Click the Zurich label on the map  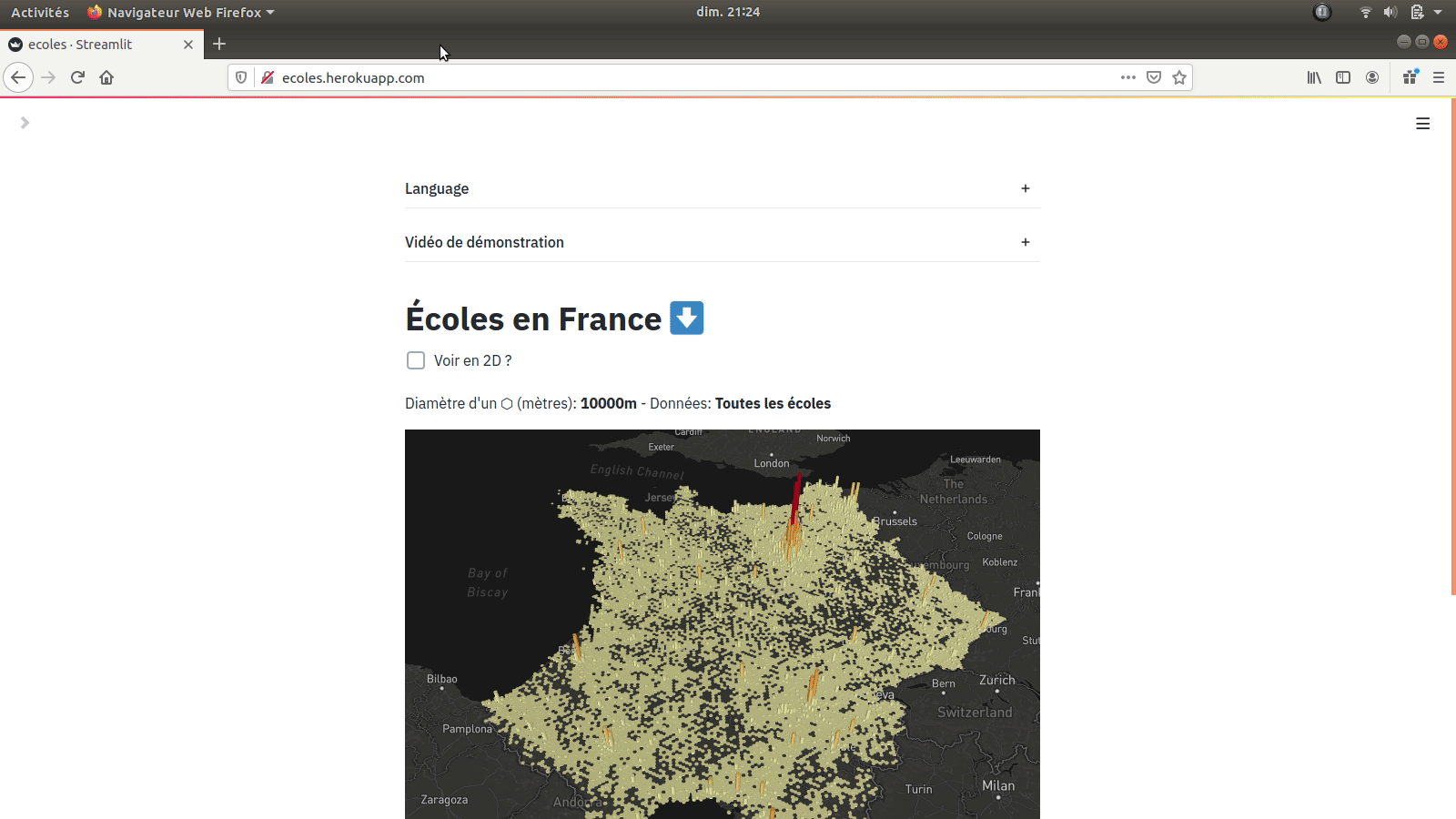point(997,680)
